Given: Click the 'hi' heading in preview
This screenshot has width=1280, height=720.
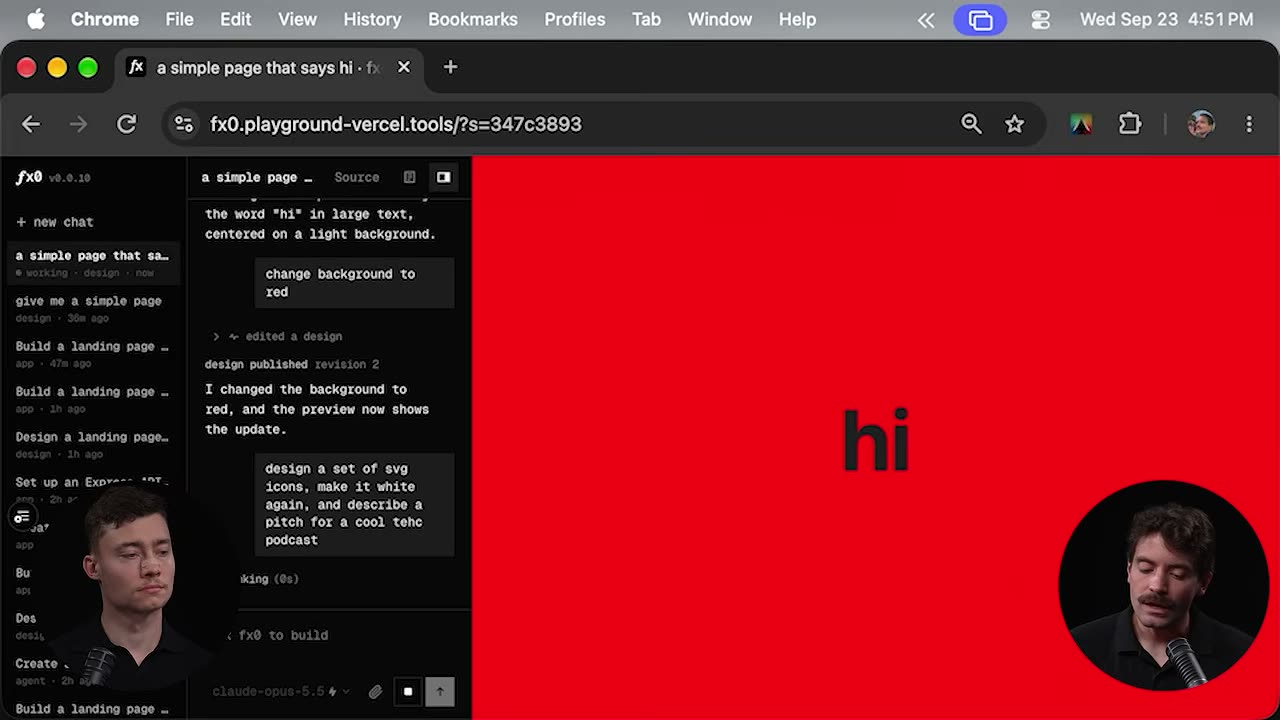Looking at the screenshot, I should coord(876,439).
